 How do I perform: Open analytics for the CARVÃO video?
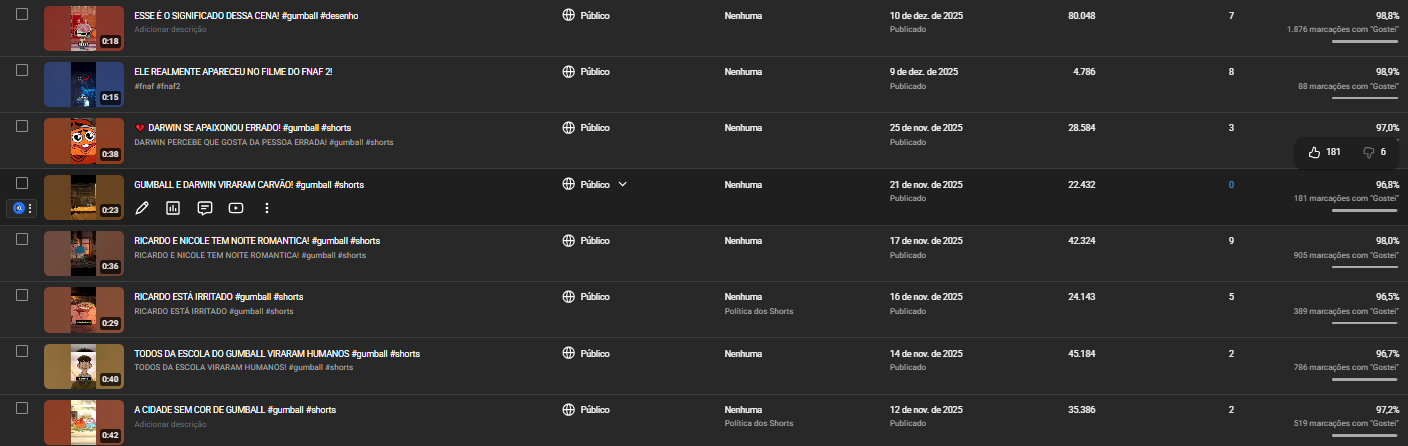(173, 208)
